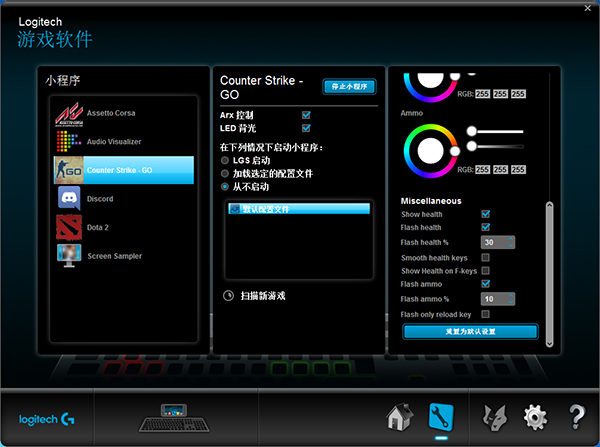Enable Smooth health keys checkbox
Viewport: 600px width, 447px height.
(486, 258)
